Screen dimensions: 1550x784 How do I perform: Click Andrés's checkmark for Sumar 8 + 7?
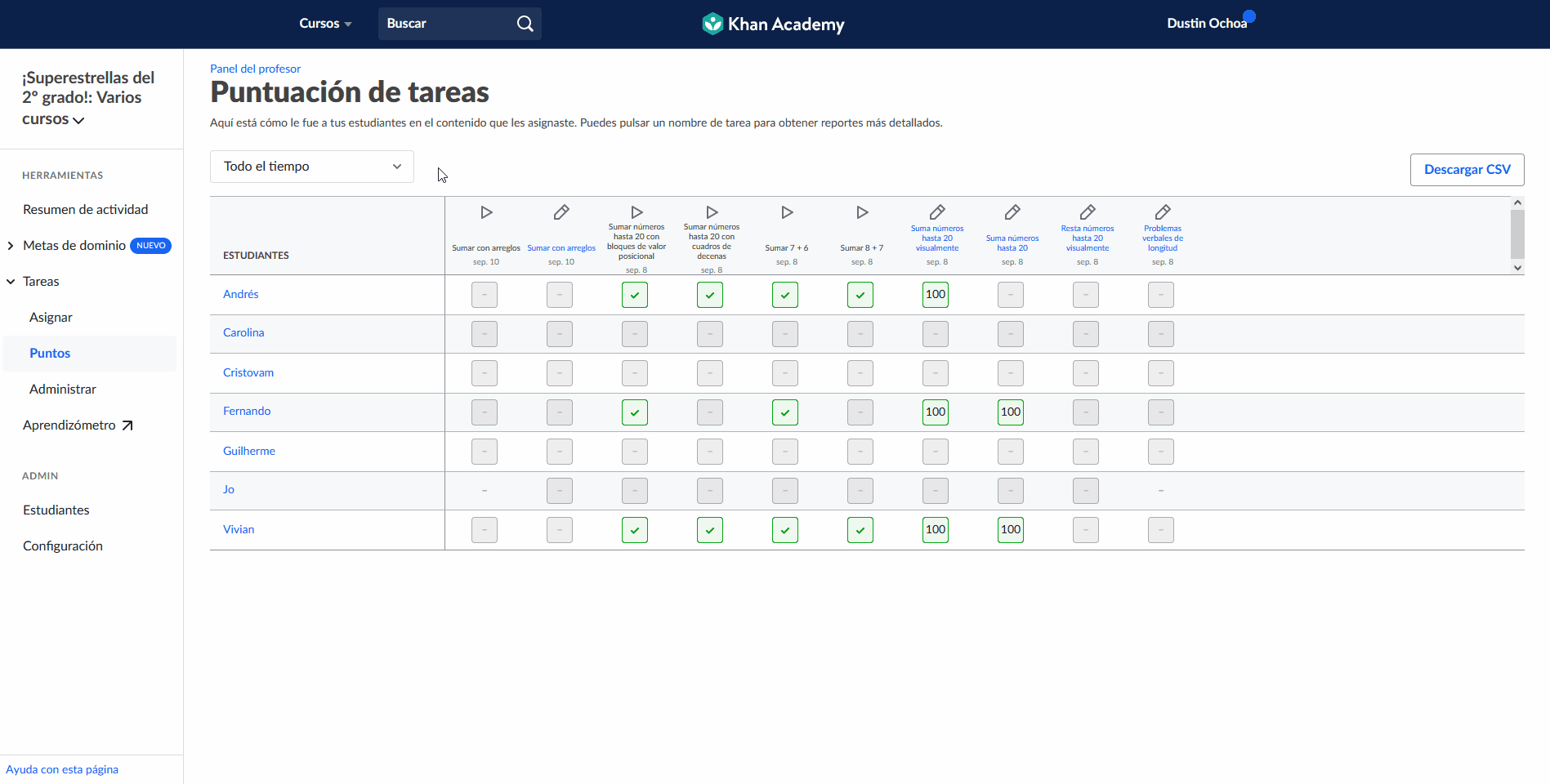coord(860,295)
